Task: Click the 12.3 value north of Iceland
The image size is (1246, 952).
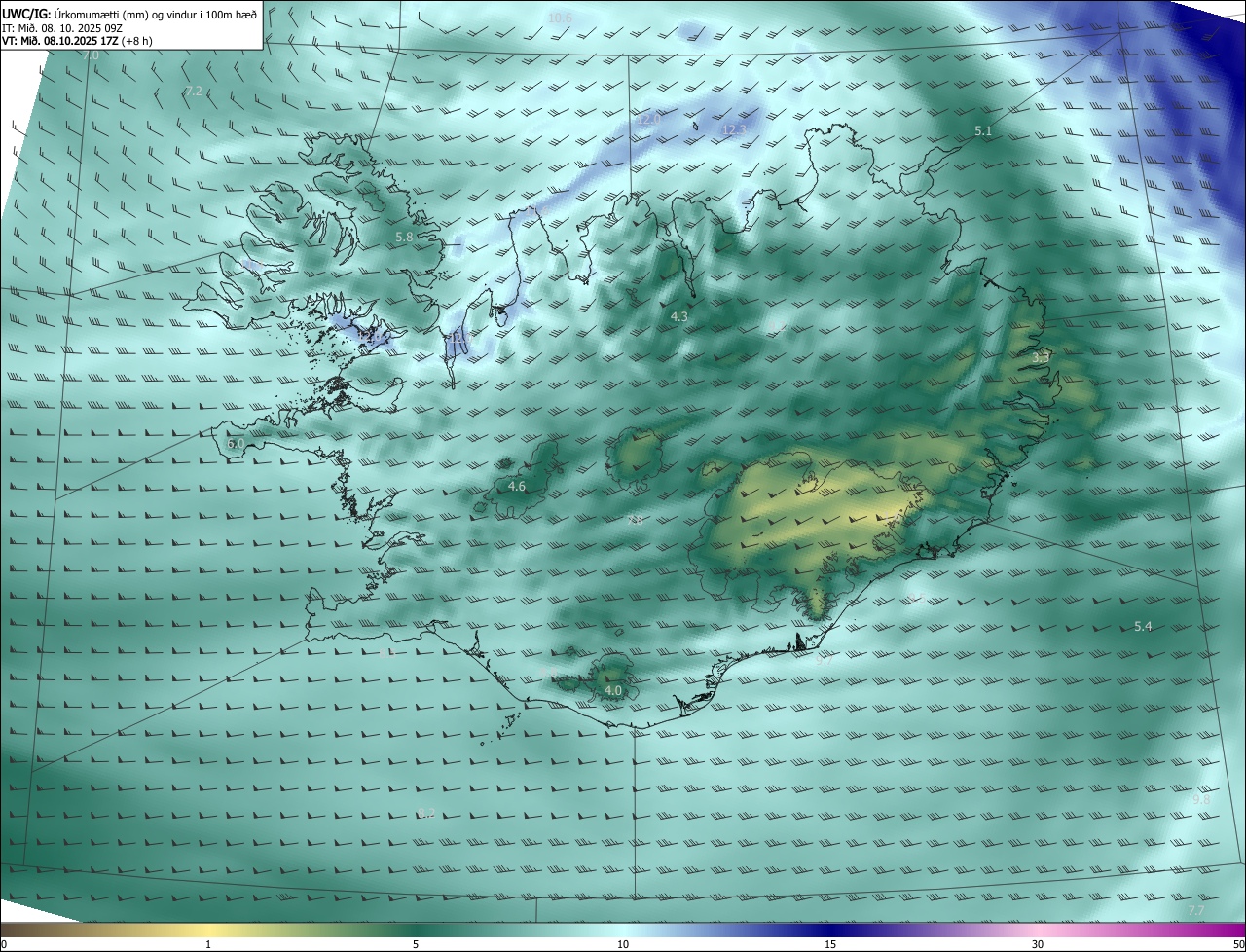Action: (734, 129)
